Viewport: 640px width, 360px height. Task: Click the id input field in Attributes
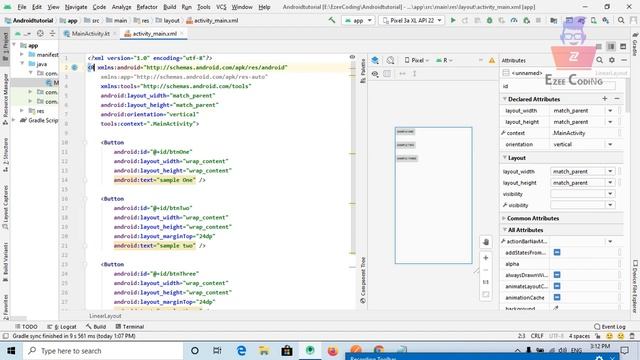coord(582,86)
